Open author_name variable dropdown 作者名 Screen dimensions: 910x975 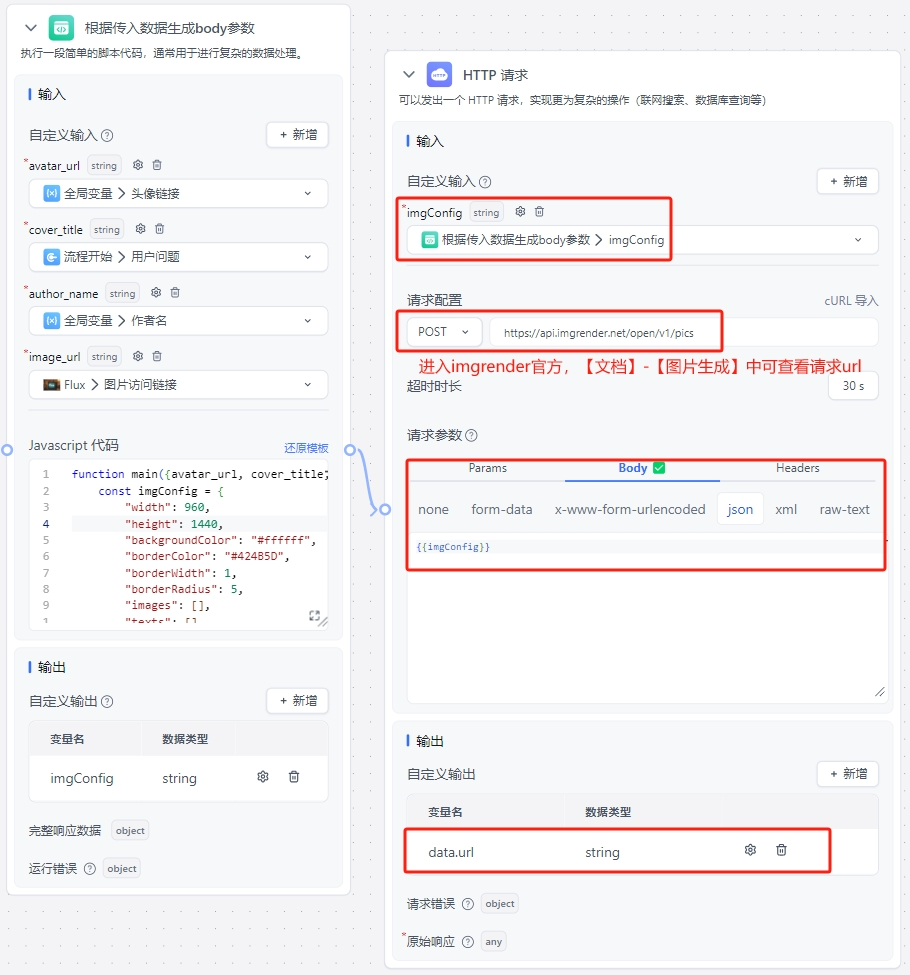[x=179, y=321]
